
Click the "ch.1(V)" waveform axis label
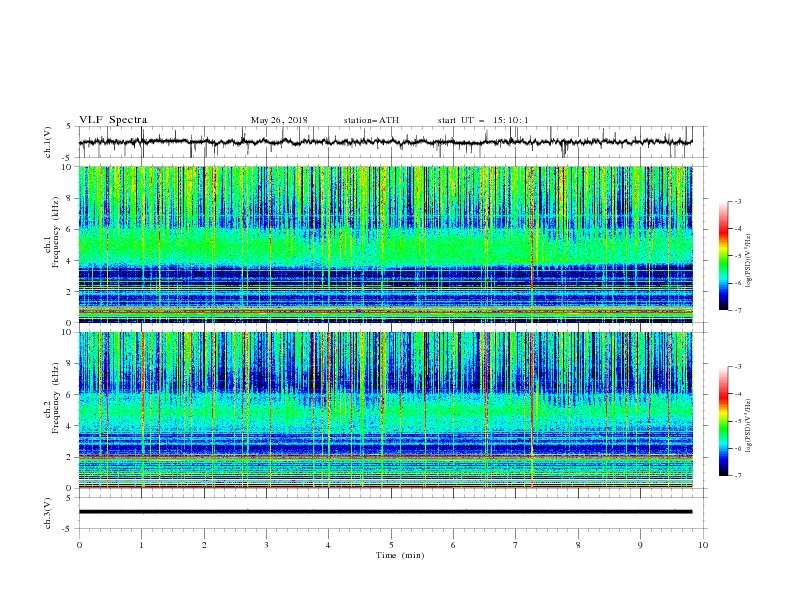48,142
